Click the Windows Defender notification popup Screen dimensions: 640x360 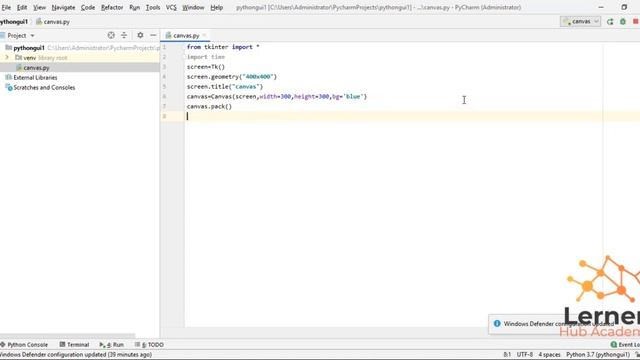pos(564,324)
